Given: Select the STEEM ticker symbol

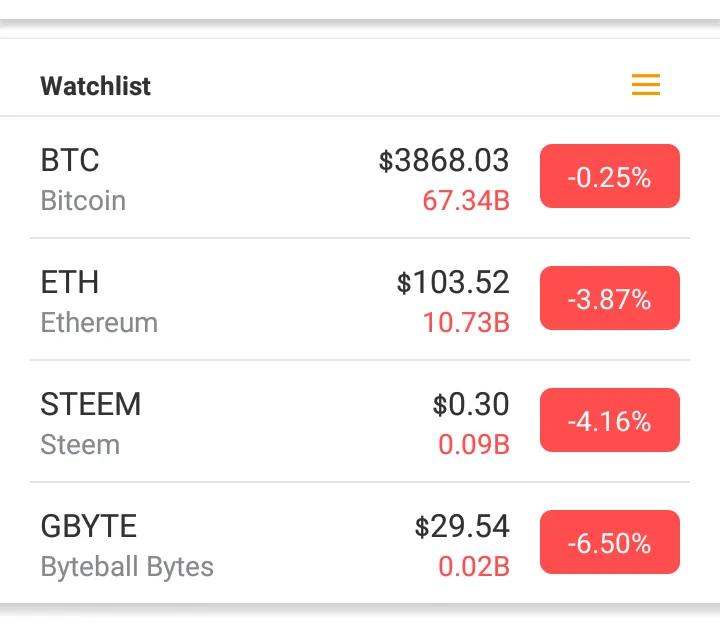Looking at the screenshot, I should click(x=90, y=404).
